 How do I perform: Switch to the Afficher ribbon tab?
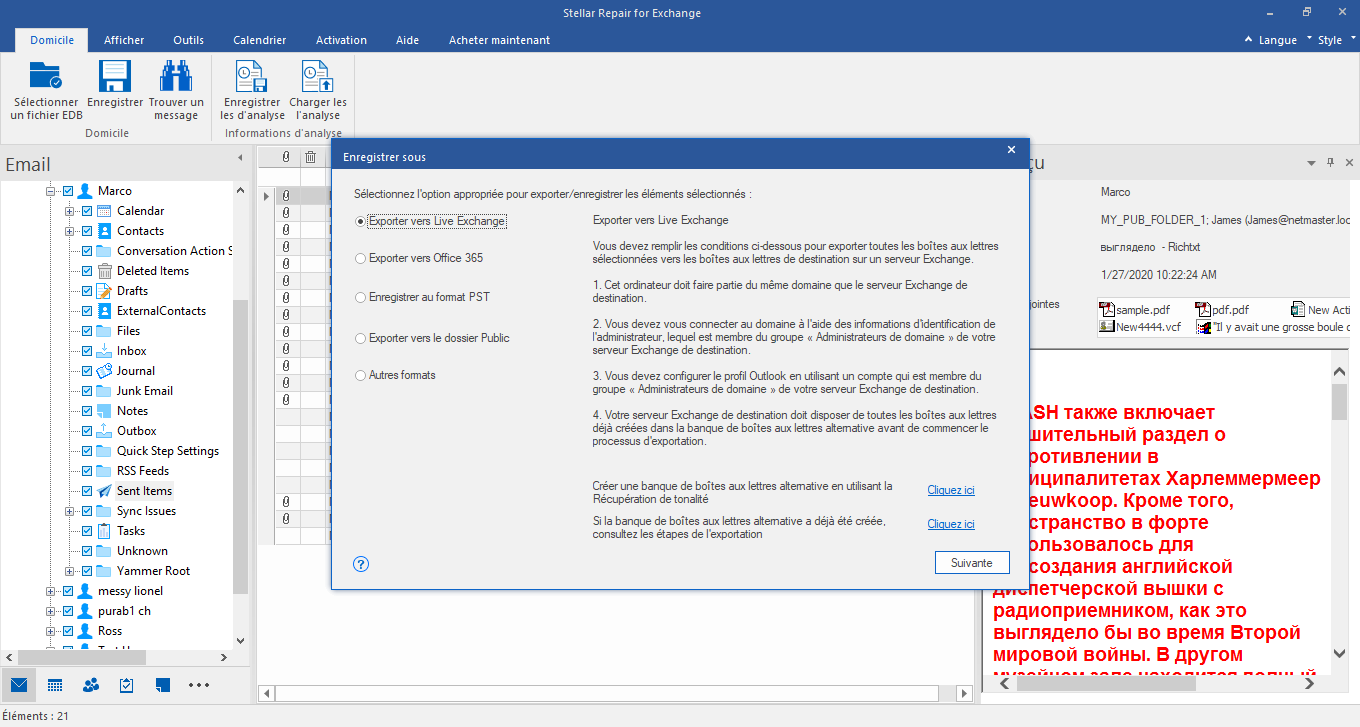124,40
